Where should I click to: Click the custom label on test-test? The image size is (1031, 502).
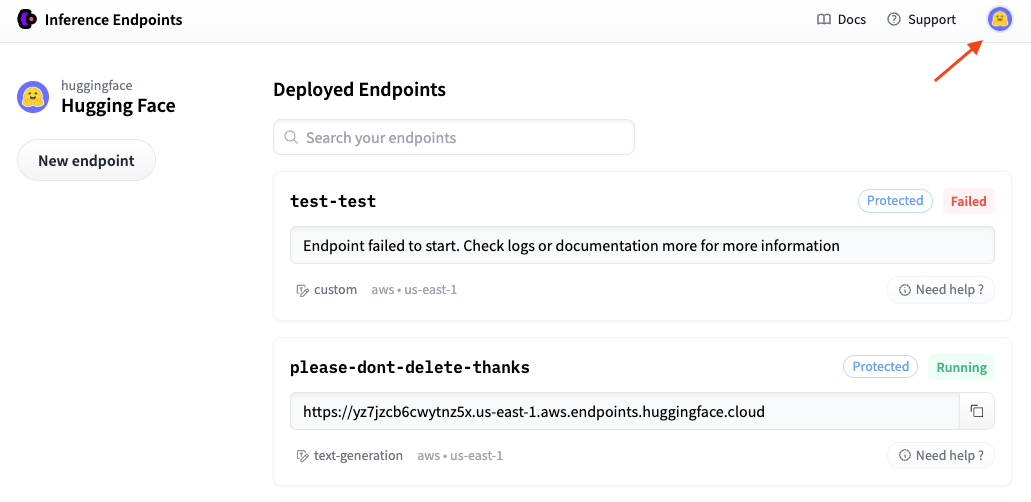point(335,289)
